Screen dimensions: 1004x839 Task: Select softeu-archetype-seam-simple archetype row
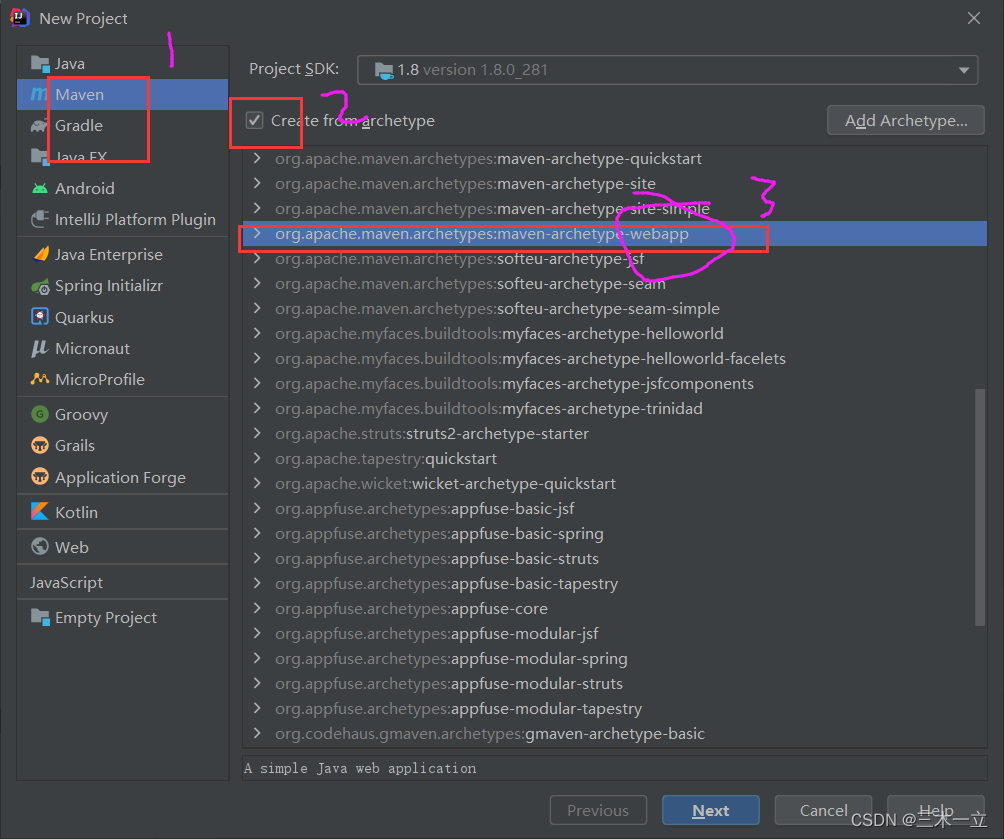[x=615, y=309]
